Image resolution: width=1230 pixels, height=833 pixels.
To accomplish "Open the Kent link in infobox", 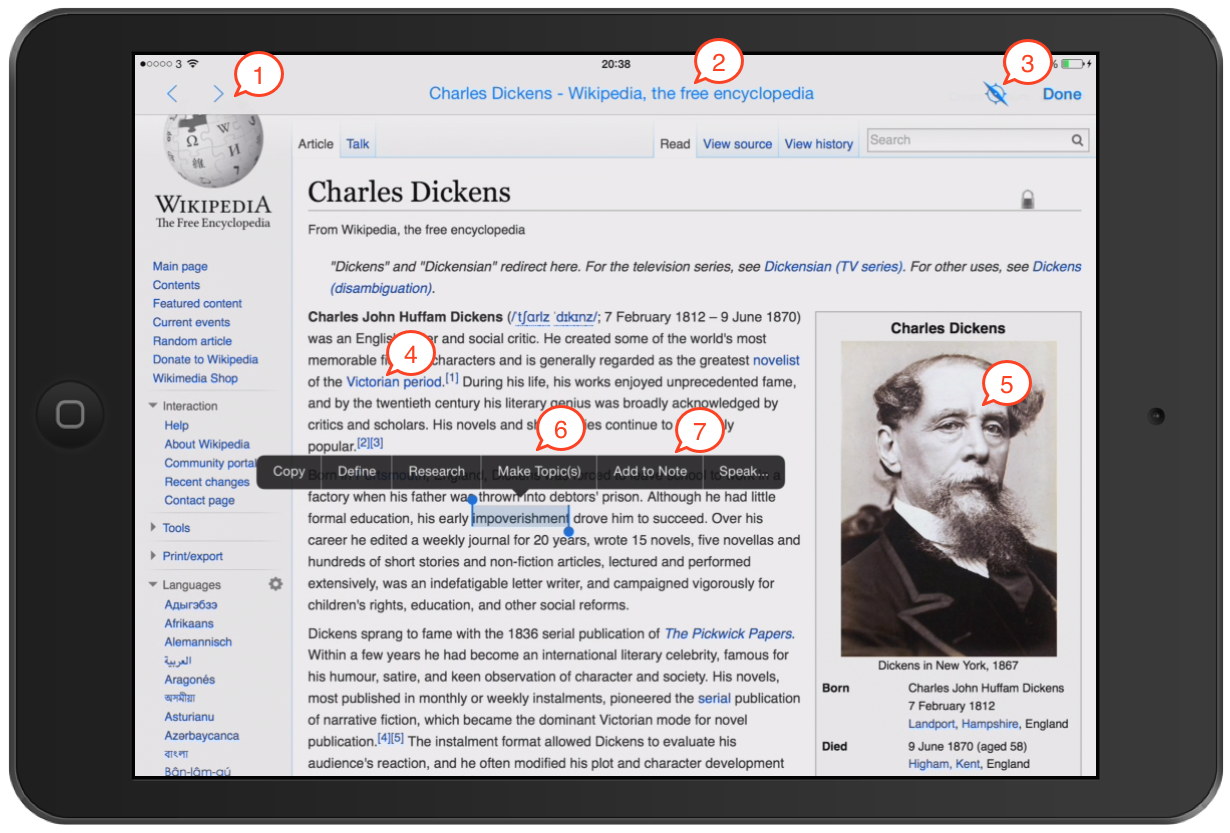I will (x=969, y=764).
